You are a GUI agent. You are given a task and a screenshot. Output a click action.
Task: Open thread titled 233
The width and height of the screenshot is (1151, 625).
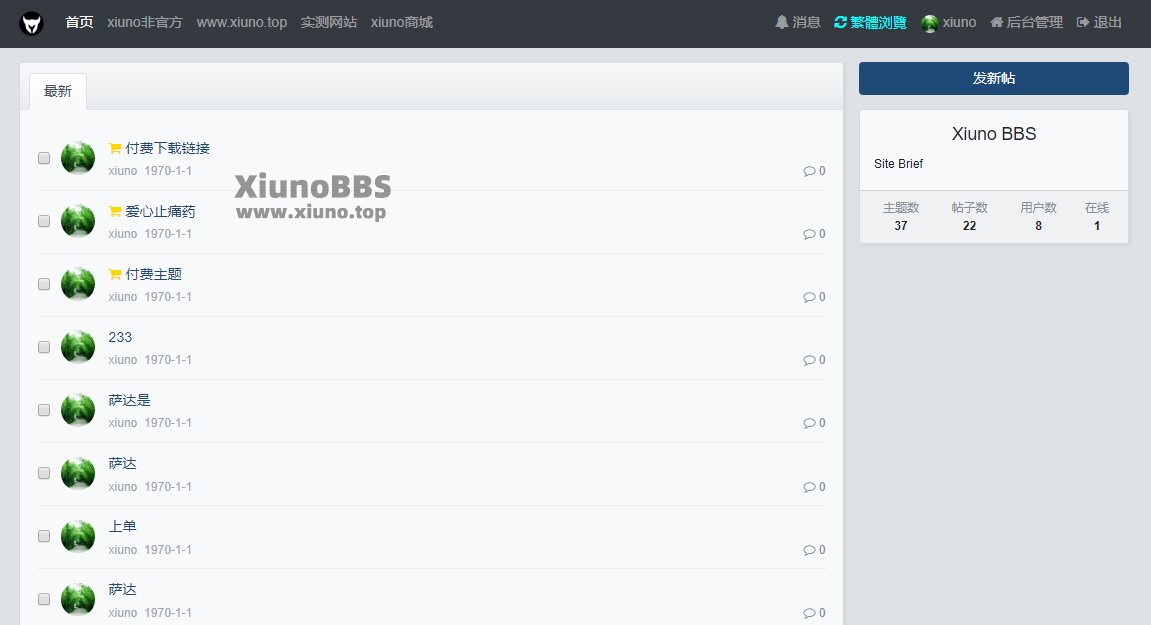(120, 338)
